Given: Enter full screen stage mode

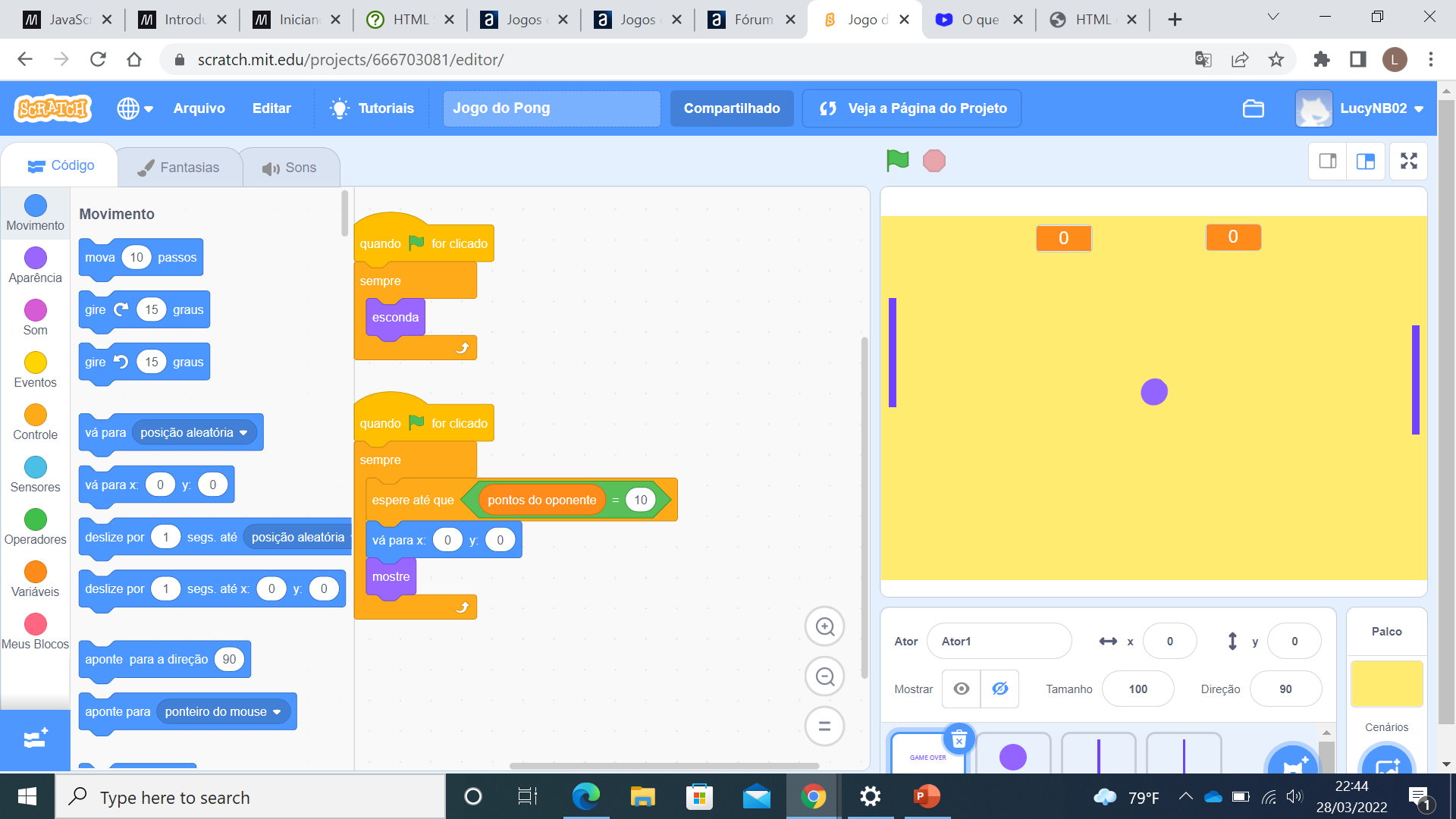Looking at the screenshot, I should (x=1409, y=161).
